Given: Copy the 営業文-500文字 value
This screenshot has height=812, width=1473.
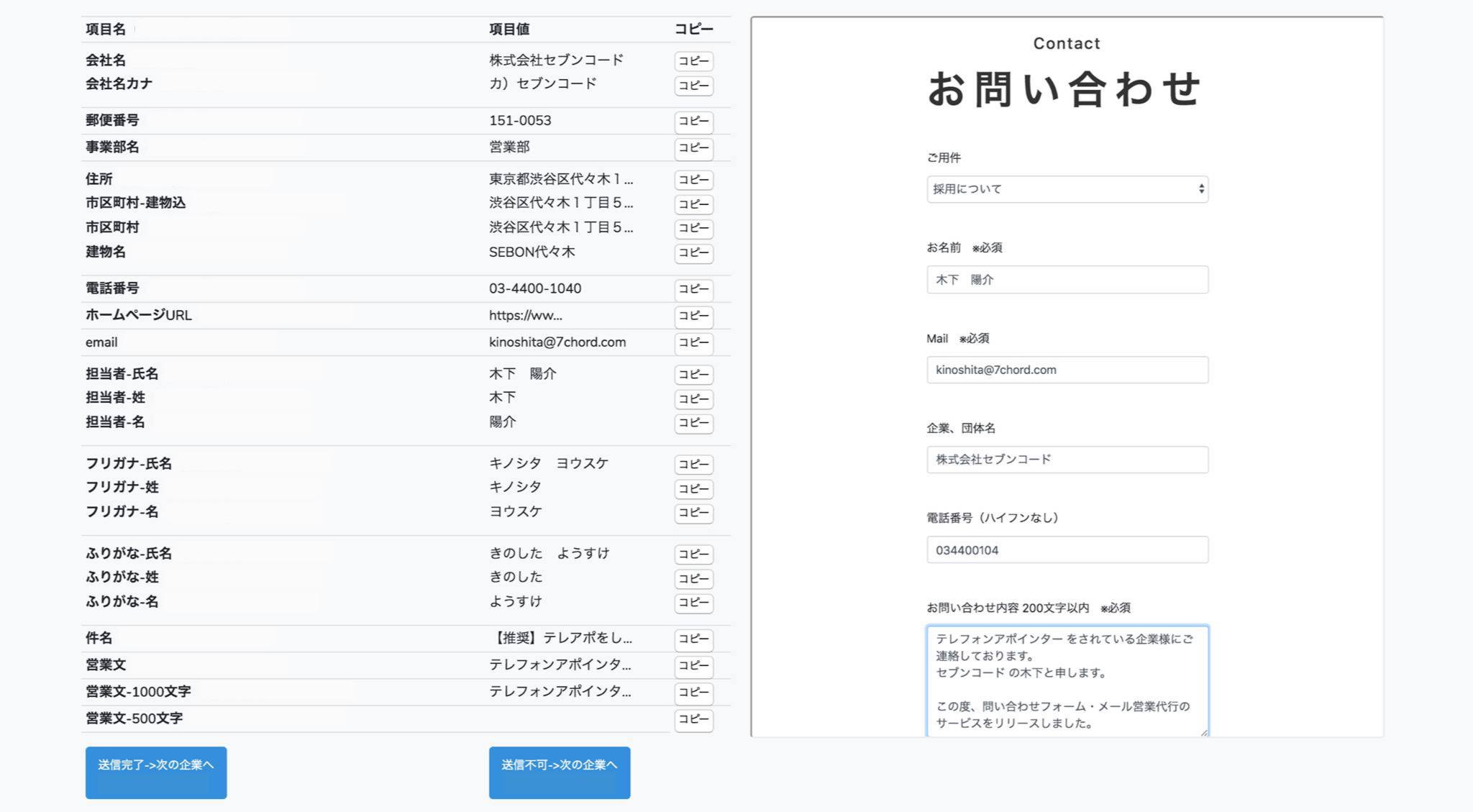Looking at the screenshot, I should pyautogui.click(x=693, y=719).
